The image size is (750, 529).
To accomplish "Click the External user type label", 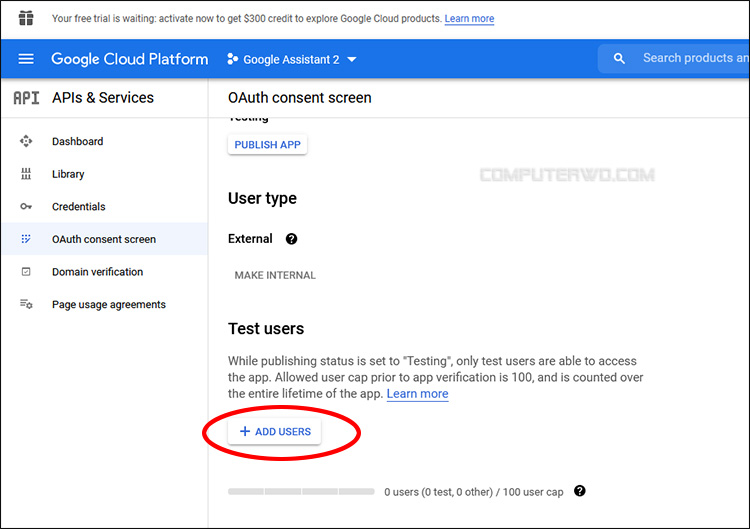I will (x=250, y=239).
